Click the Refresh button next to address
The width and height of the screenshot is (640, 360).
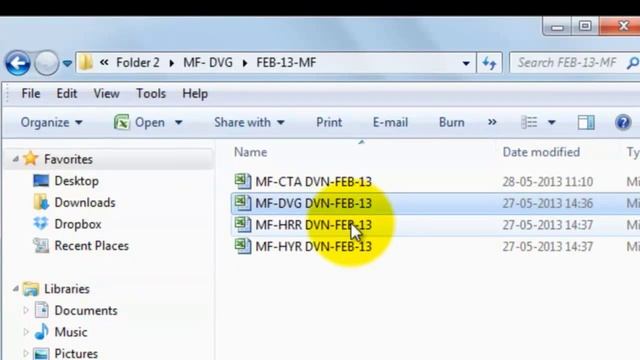click(489, 63)
